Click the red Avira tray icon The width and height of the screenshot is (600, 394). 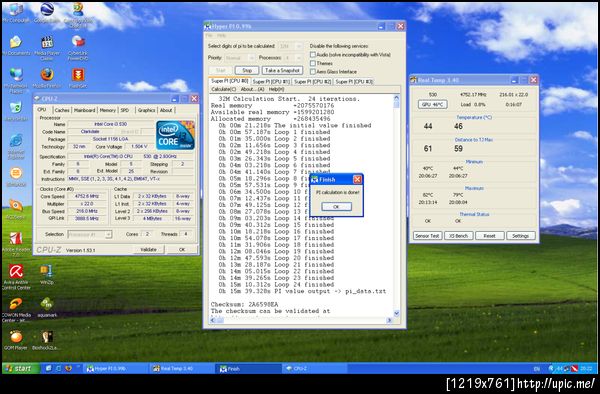(574, 368)
